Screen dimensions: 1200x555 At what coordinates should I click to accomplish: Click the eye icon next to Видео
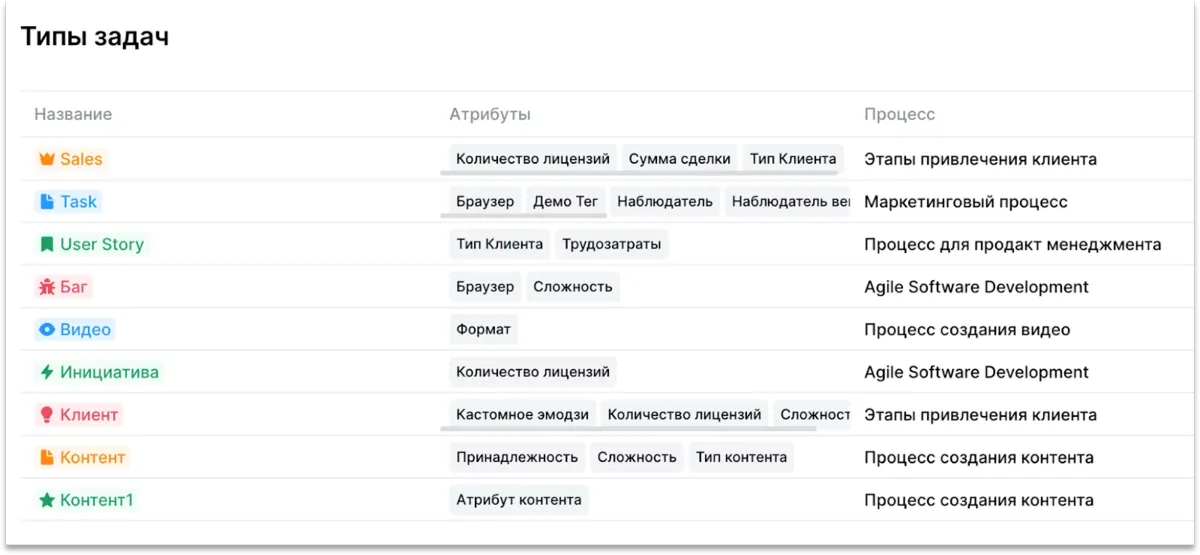pos(46,329)
